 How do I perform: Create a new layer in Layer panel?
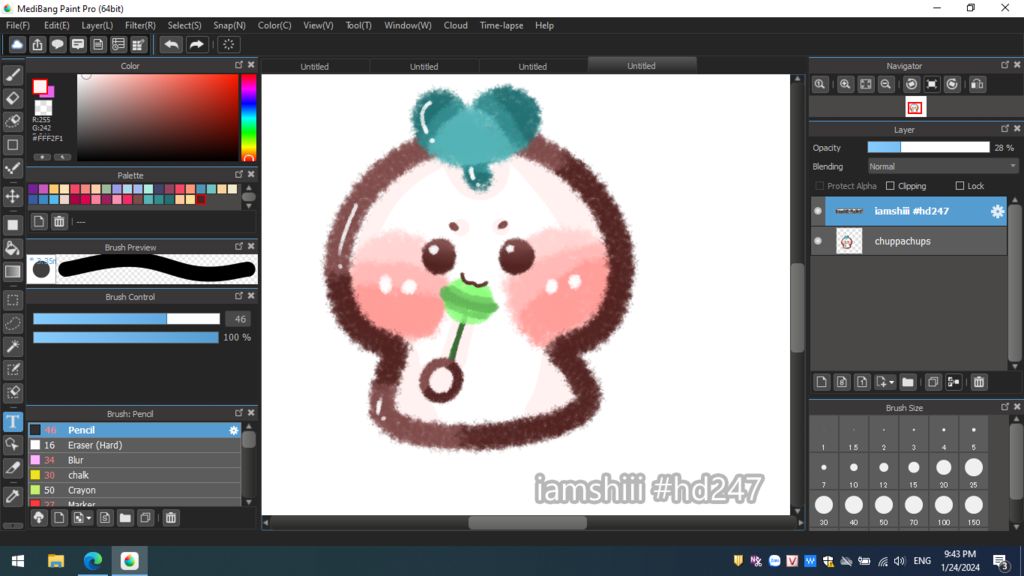click(822, 382)
